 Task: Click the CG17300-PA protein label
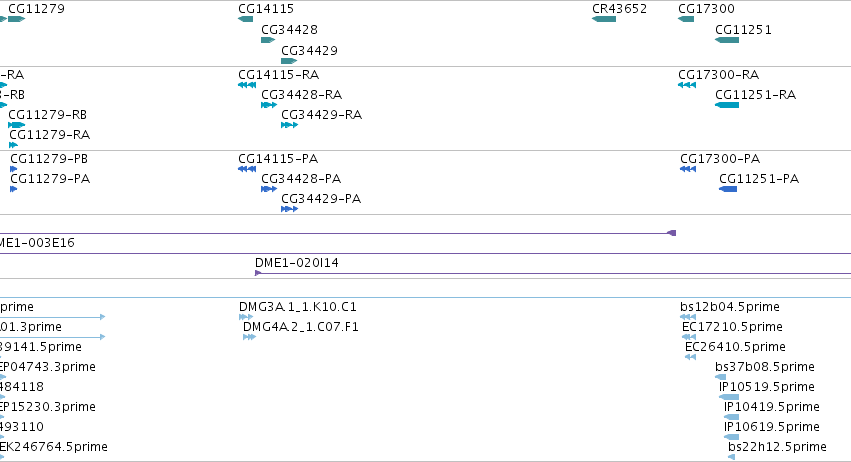tap(720, 159)
